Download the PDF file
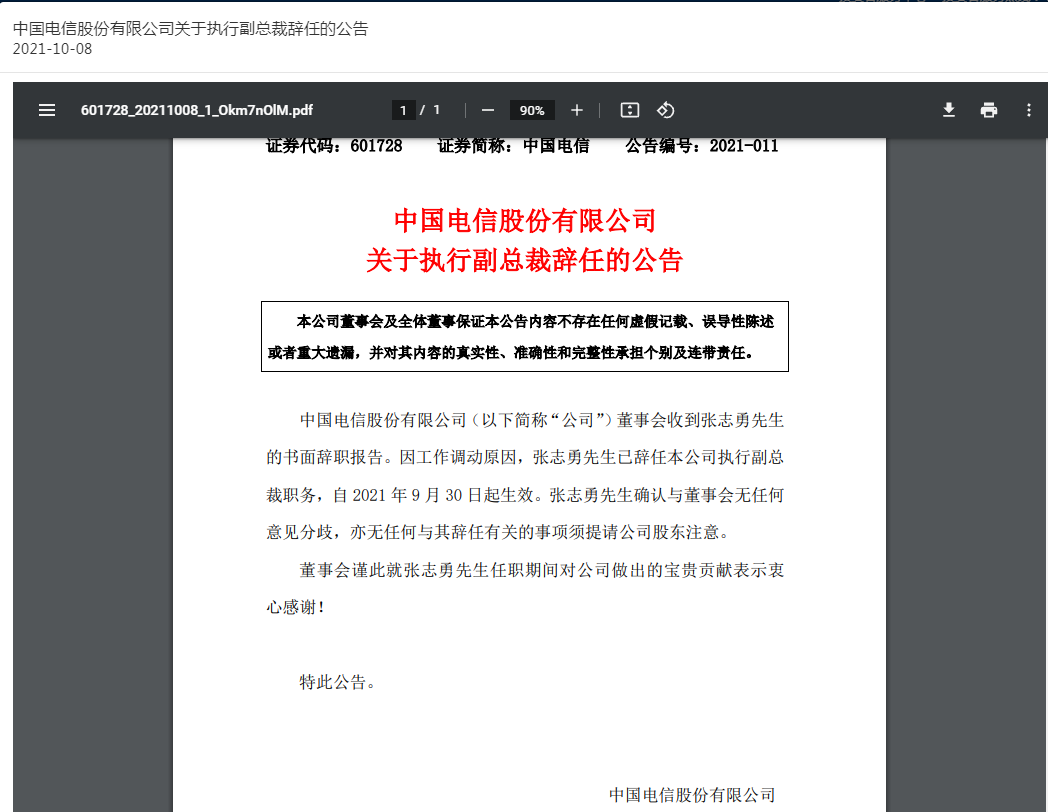The image size is (1048, 812). click(948, 110)
